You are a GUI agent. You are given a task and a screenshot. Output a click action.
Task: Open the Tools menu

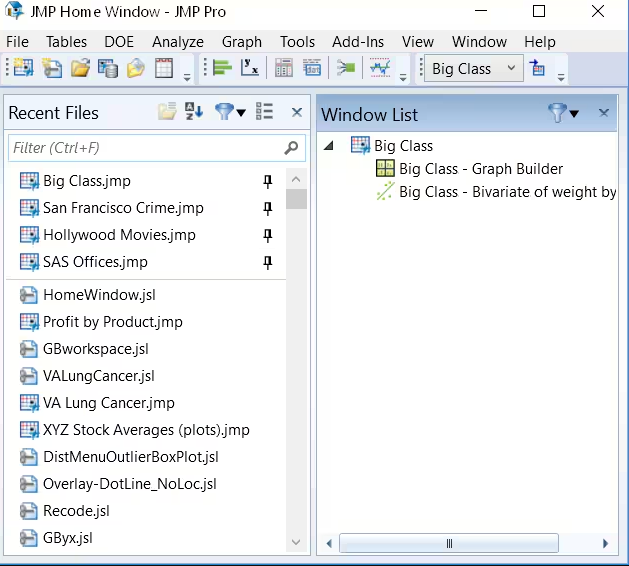(297, 42)
